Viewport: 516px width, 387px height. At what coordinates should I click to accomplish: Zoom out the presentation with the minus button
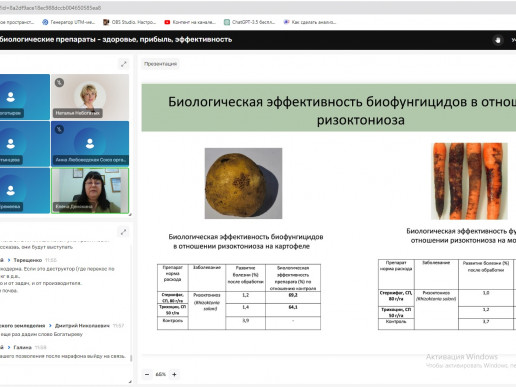(147, 374)
